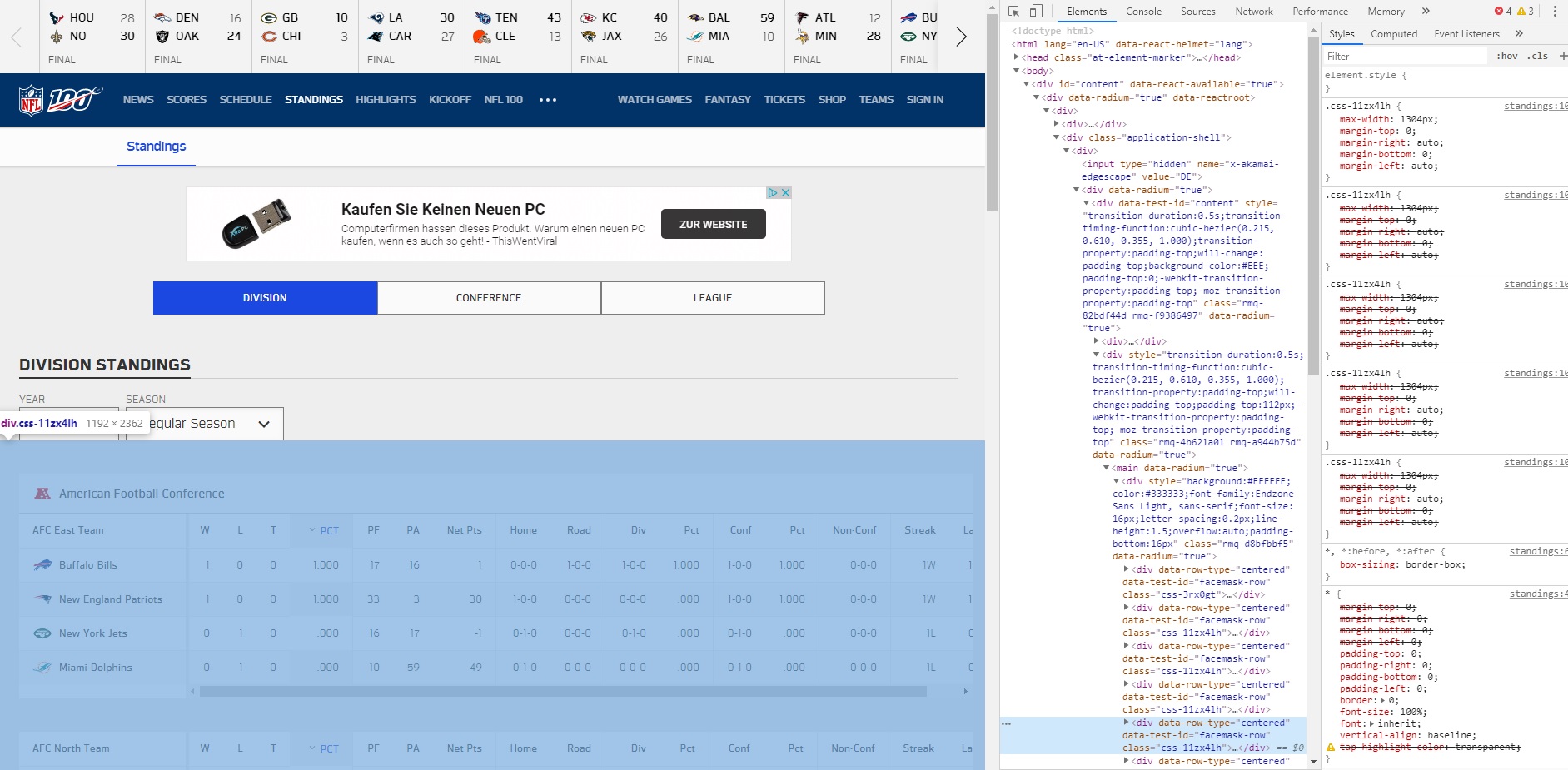This screenshot has height=770, width=1568.
Task: Open SCORES in the NFL navbar
Action: tap(187, 100)
